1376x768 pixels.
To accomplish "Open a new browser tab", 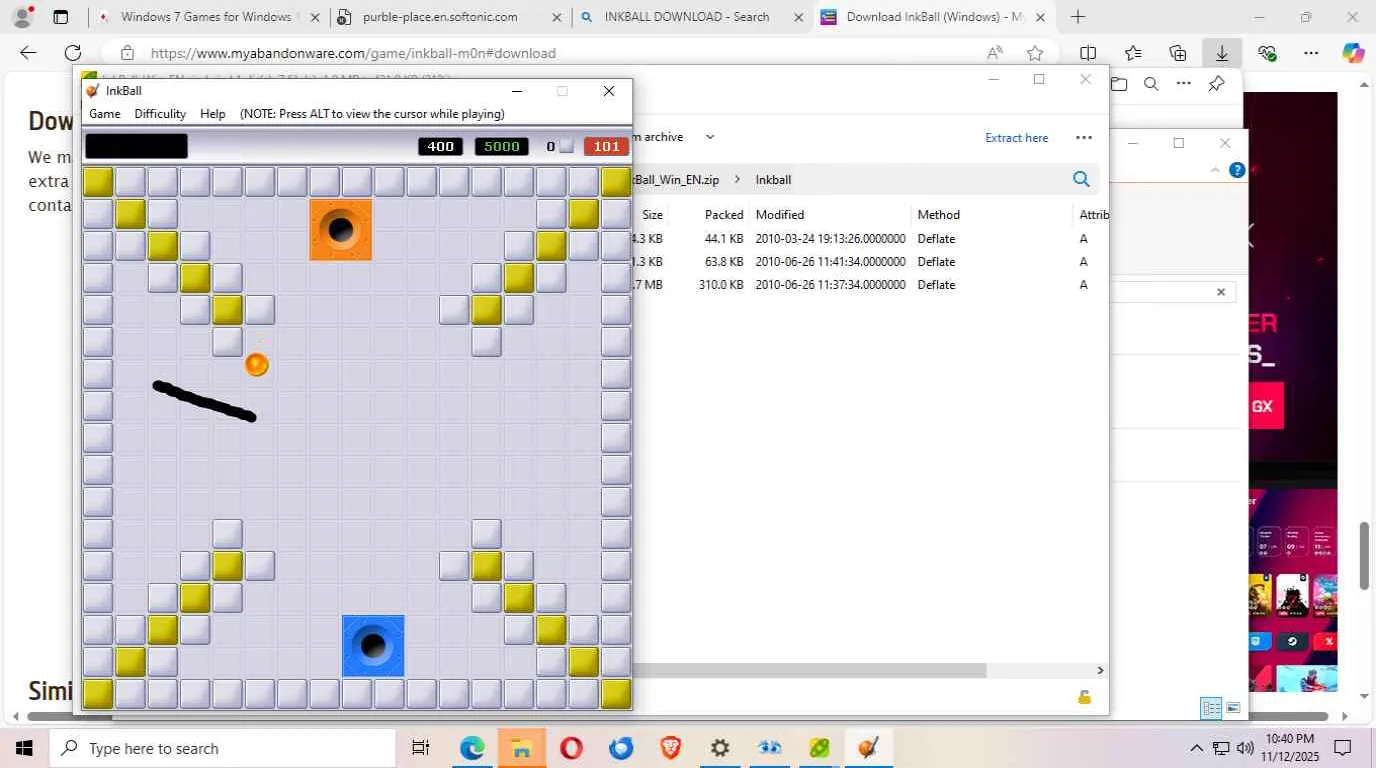I will click(x=1078, y=17).
